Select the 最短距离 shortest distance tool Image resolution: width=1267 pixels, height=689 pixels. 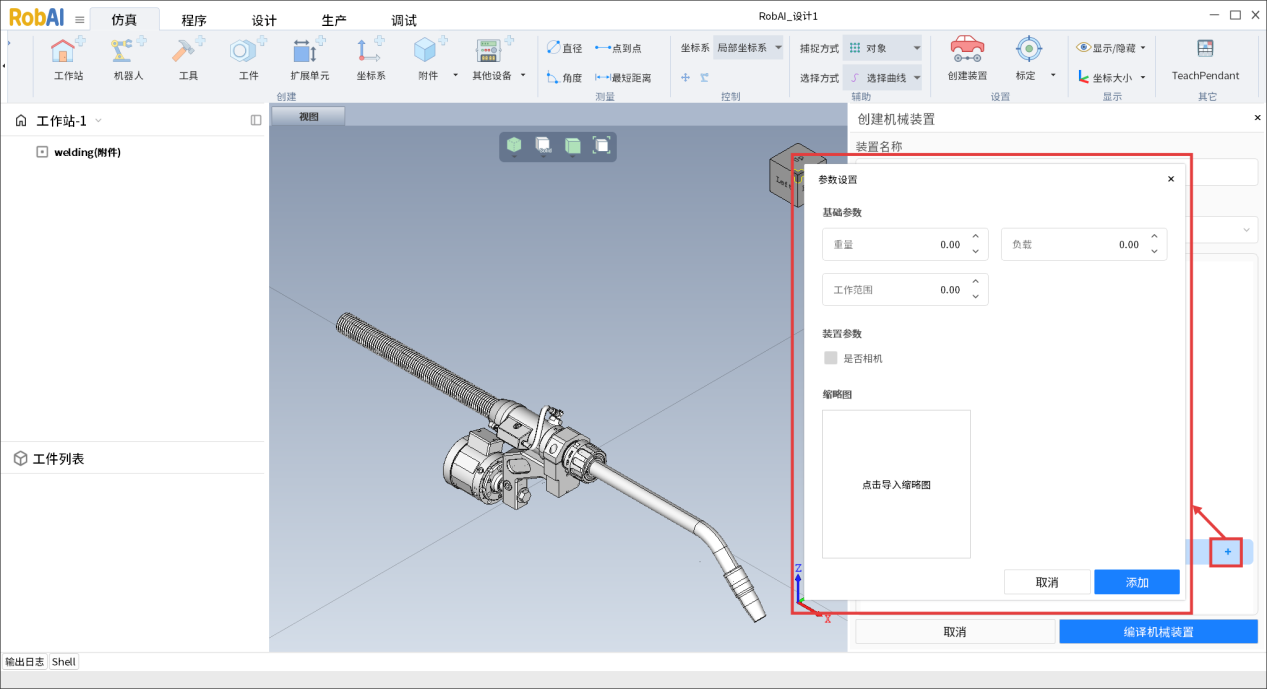623,77
